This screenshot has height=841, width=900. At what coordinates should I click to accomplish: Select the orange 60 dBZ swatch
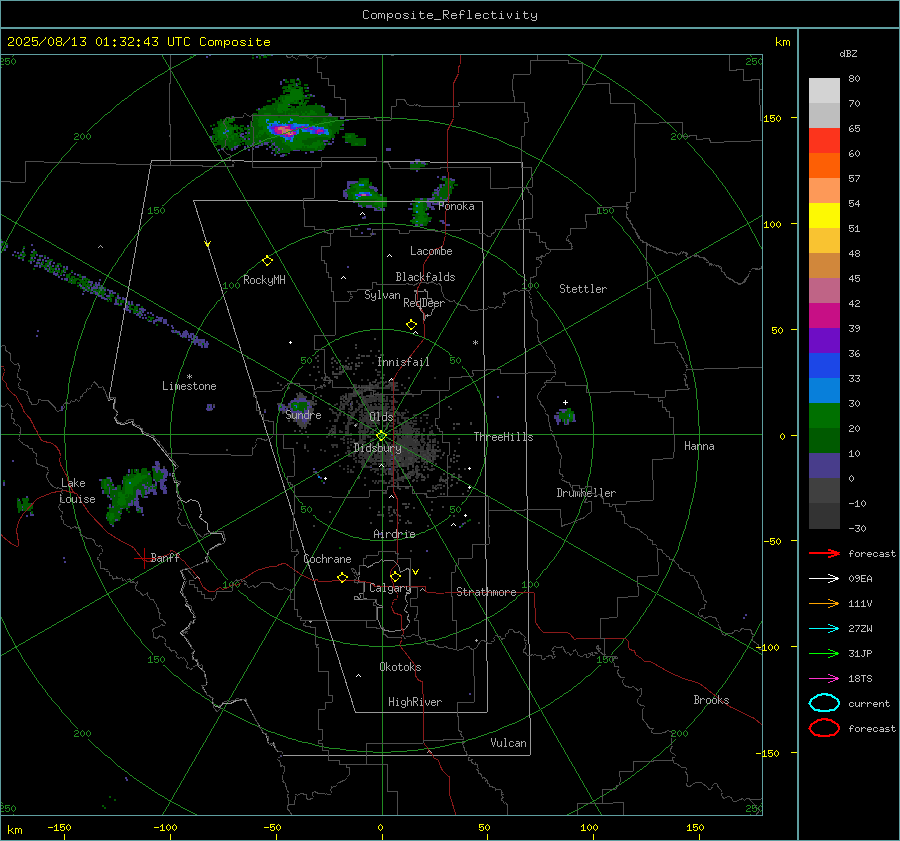[x=824, y=166]
